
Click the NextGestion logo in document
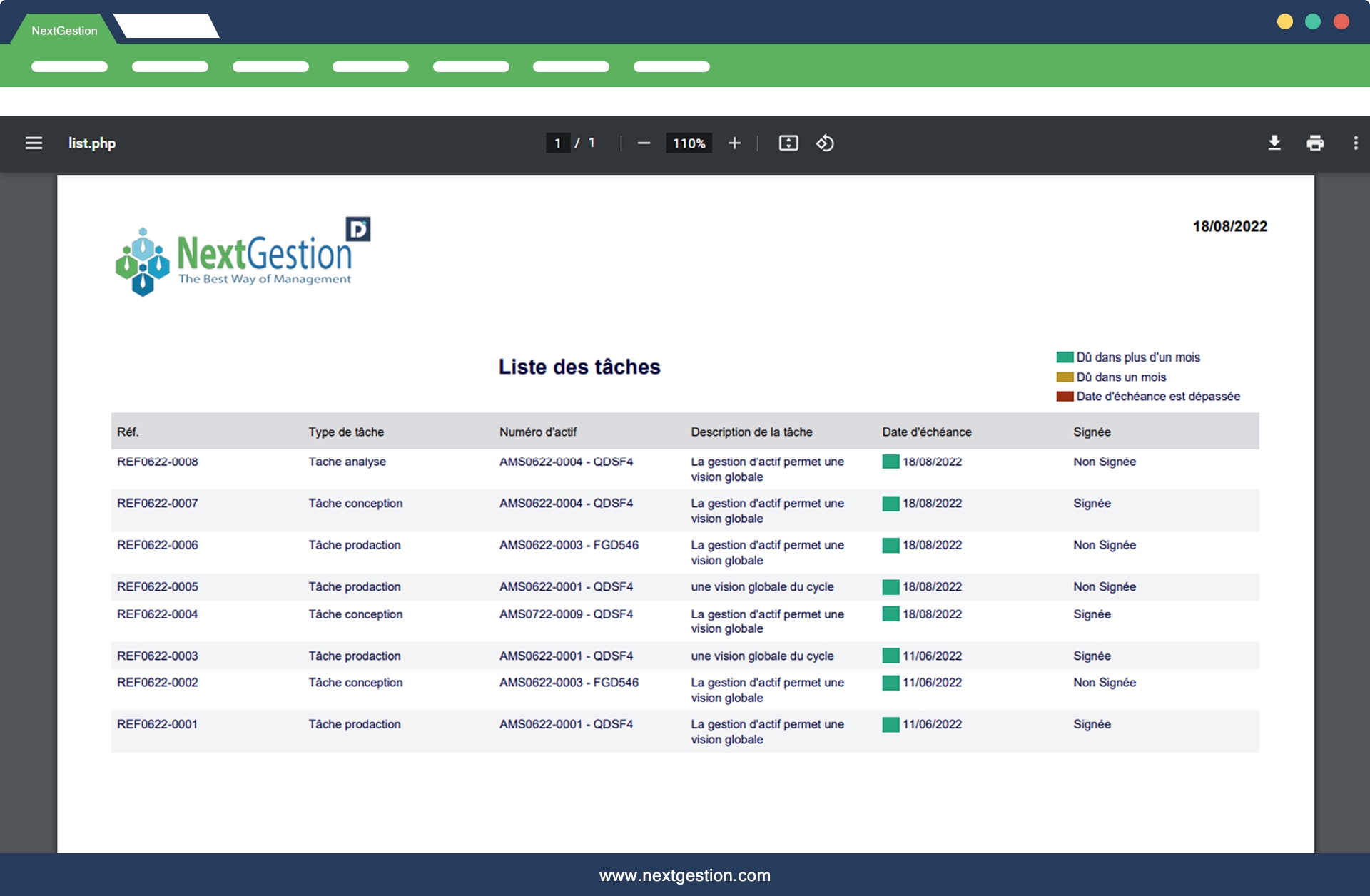tap(243, 257)
